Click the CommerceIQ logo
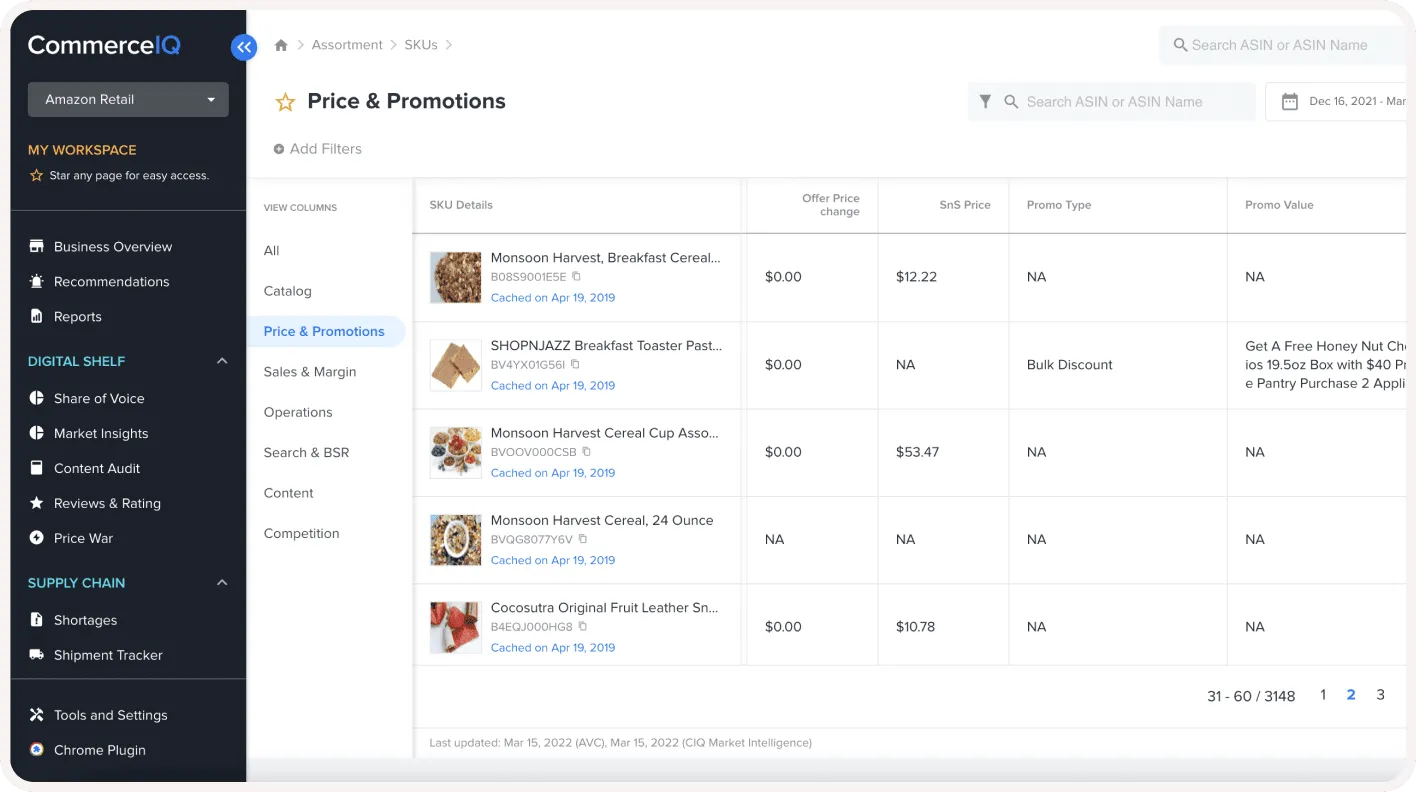 pyautogui.click(x=104, y=45)
